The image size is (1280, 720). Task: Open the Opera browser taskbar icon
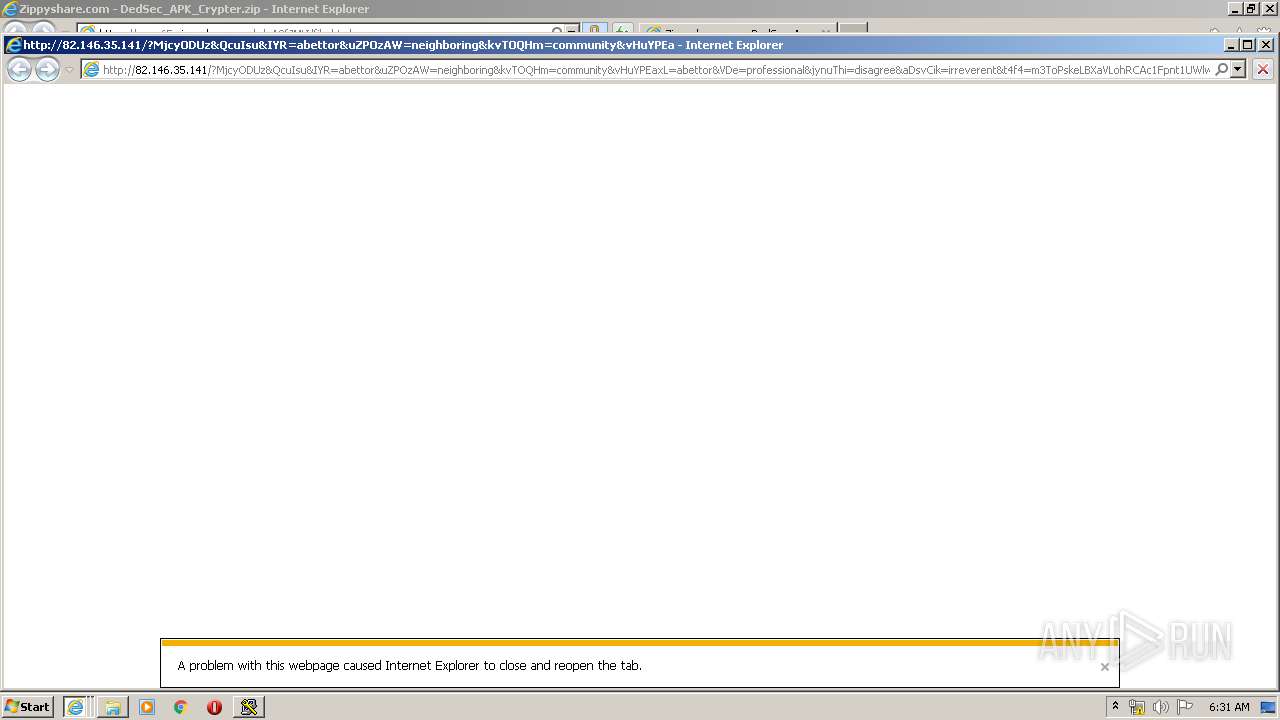(x=214, y=707)
